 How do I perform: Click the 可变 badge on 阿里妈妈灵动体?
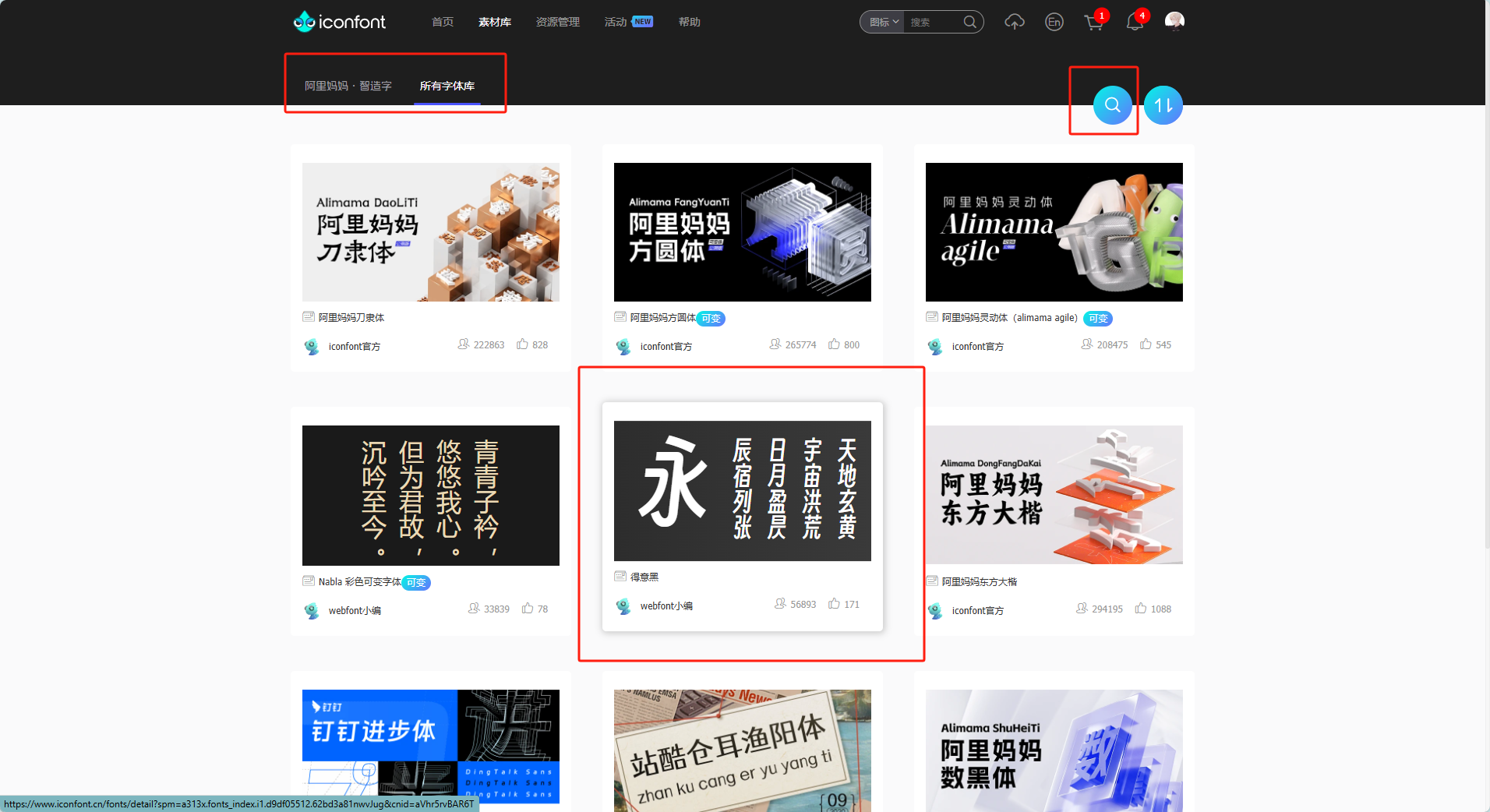[x=1098, y=319]
